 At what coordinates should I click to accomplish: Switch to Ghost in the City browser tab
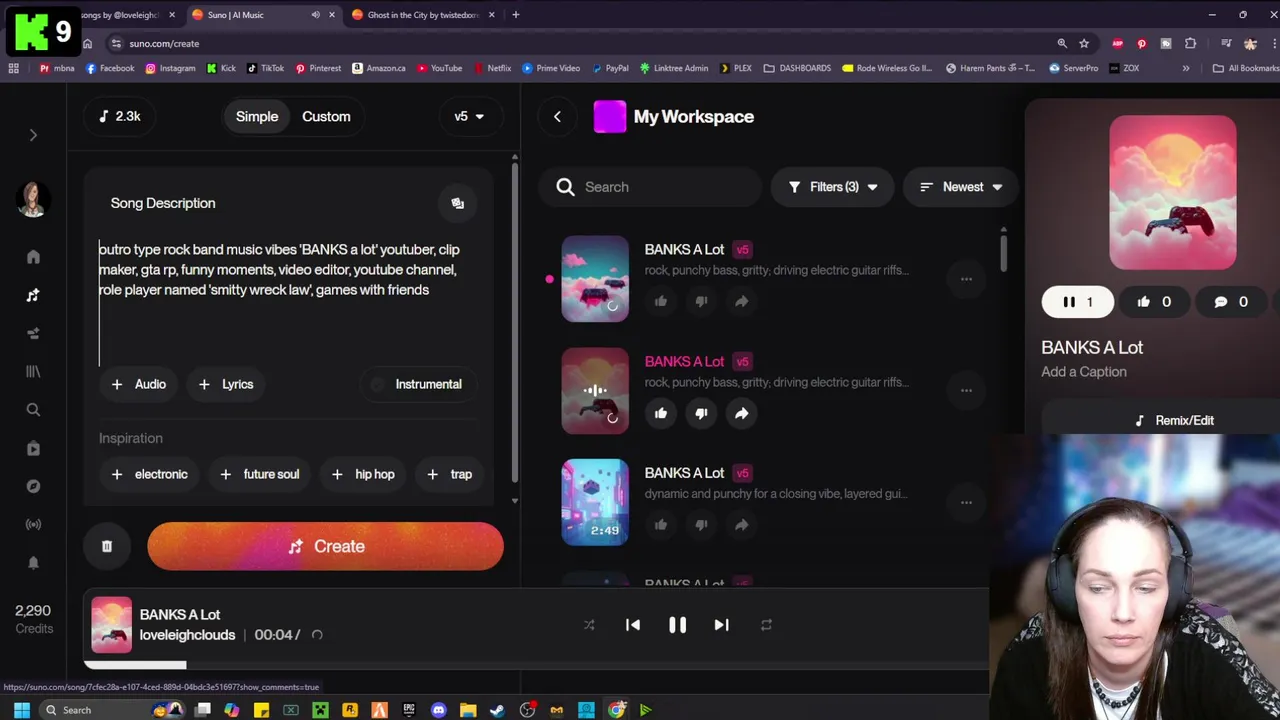click(423, 15)
